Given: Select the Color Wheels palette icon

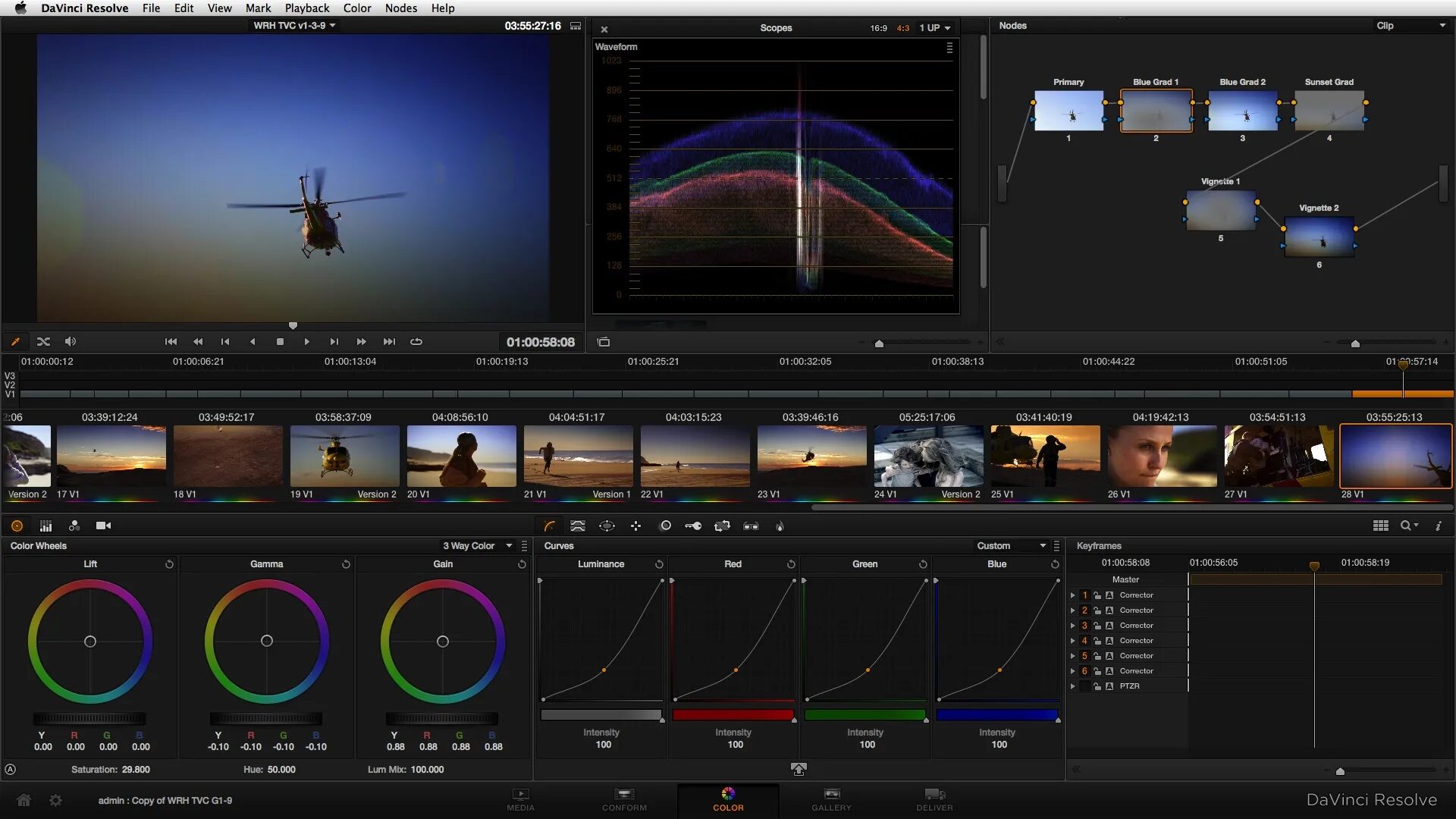Looking at the screenshot, I should click(17, 526).
